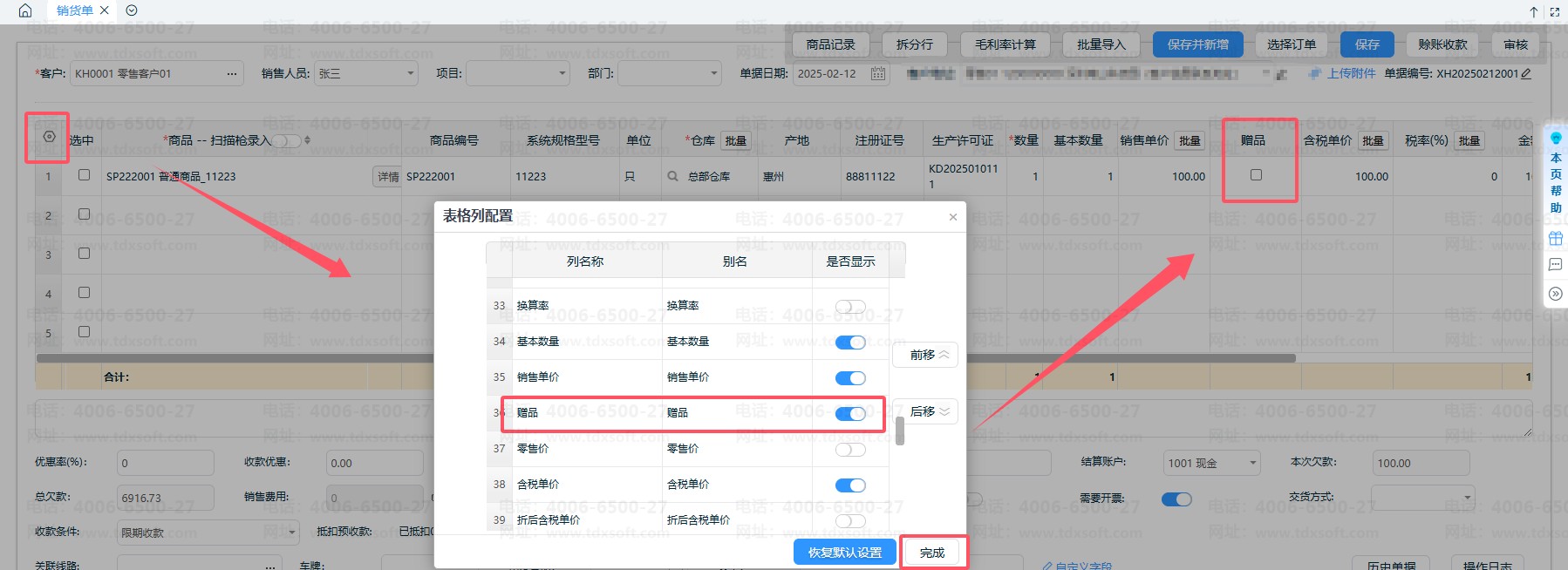Expand the 销售人员 dropdown
Screen dimensions: 1568x570
click(411, 74)
